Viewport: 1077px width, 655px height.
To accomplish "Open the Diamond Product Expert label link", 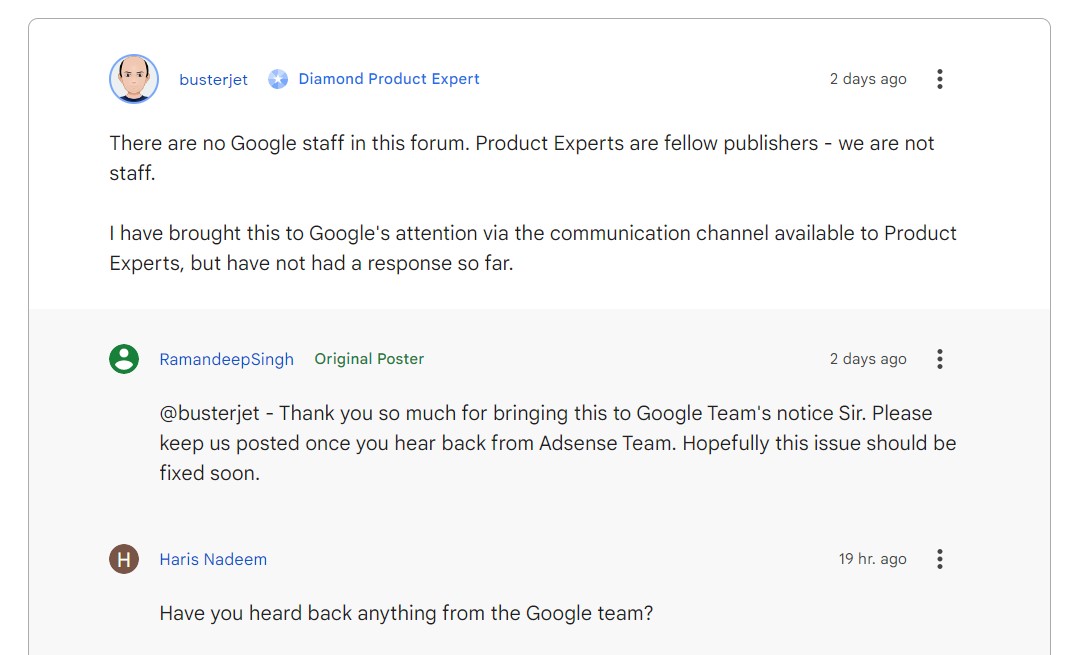I will (389, 79).
